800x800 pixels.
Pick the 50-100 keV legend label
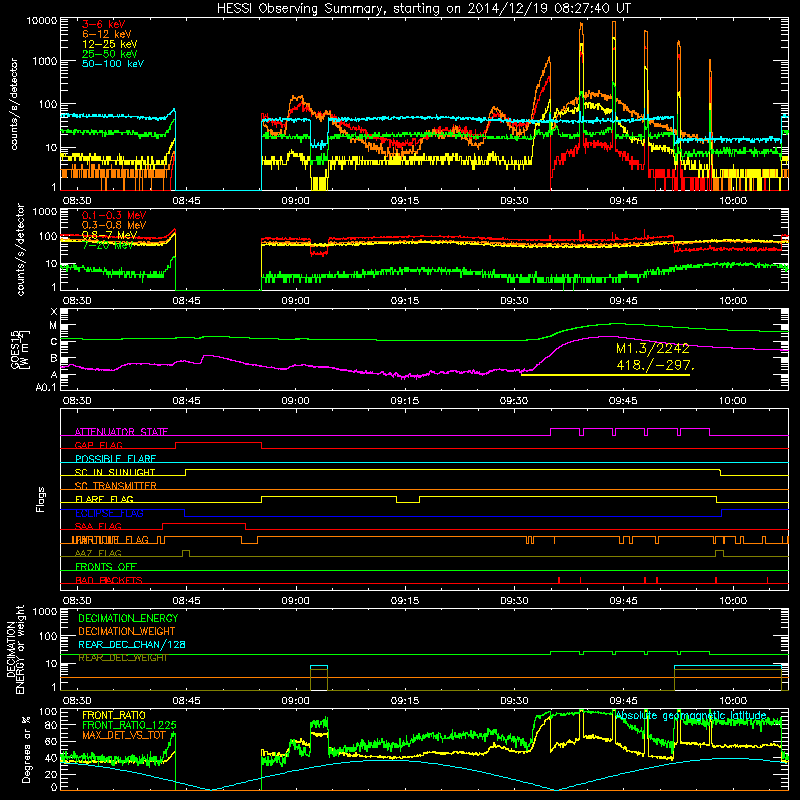(x=113, y=64)
